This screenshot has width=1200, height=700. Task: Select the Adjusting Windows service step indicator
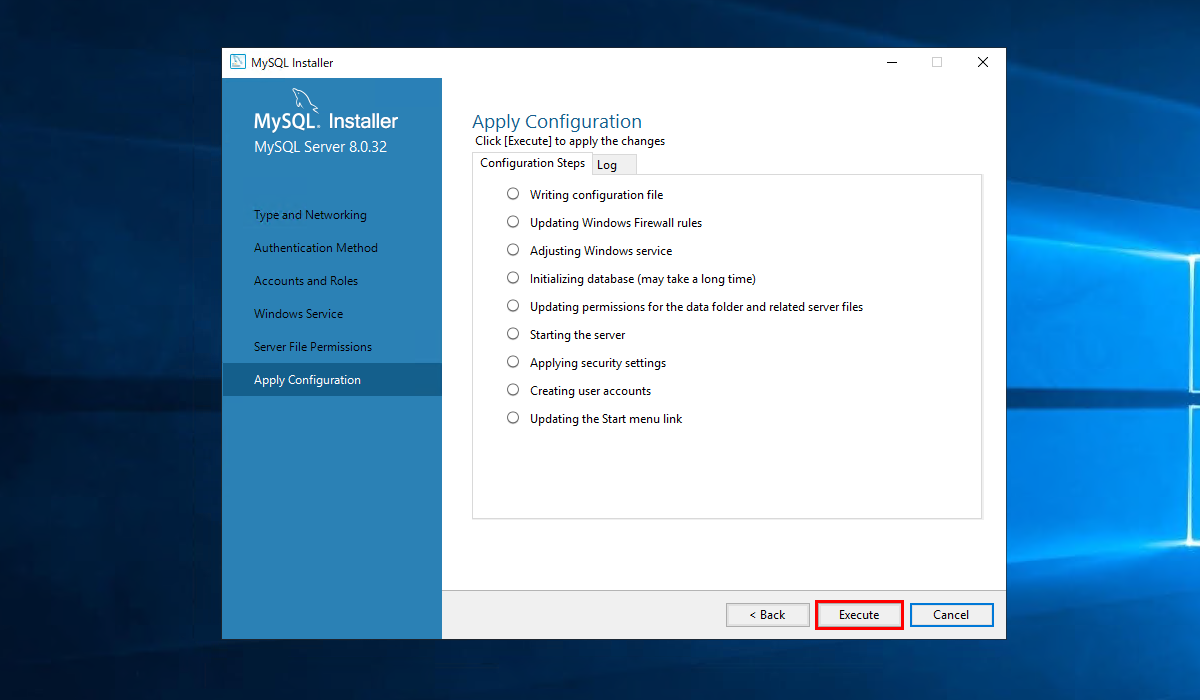point(513,250)
